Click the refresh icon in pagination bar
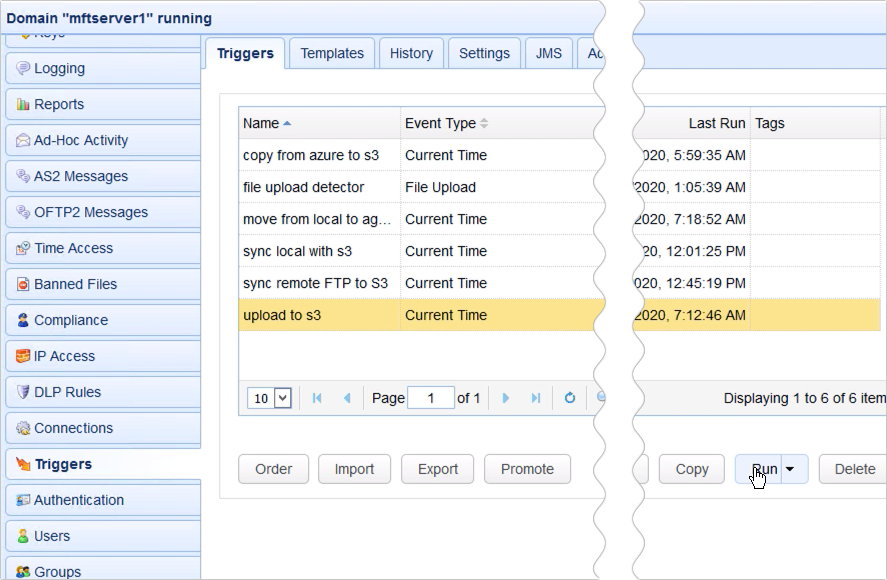 (x=569, y=398)
